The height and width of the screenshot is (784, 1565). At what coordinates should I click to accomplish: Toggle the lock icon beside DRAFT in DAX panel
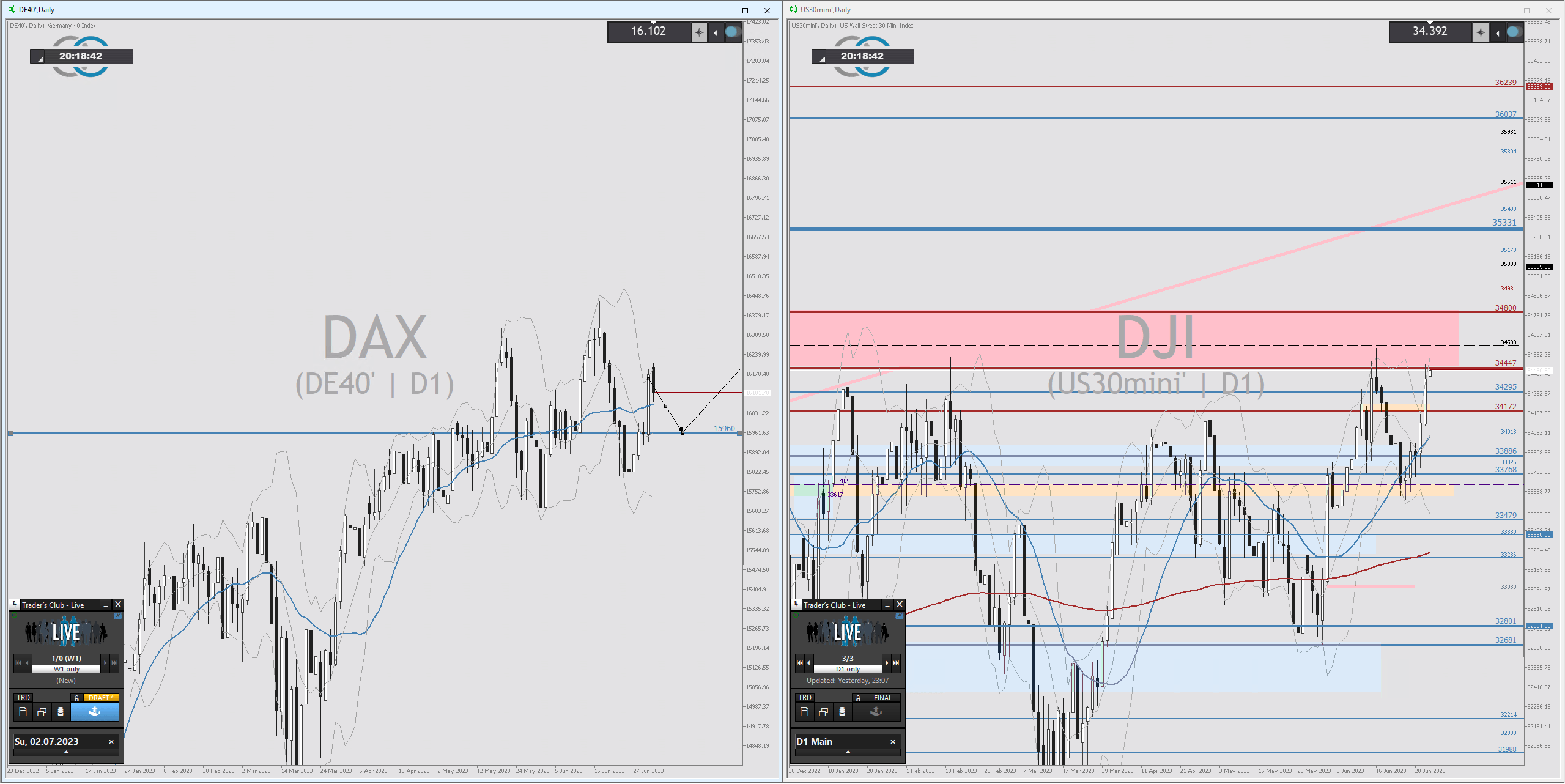(x=76, y=698)
